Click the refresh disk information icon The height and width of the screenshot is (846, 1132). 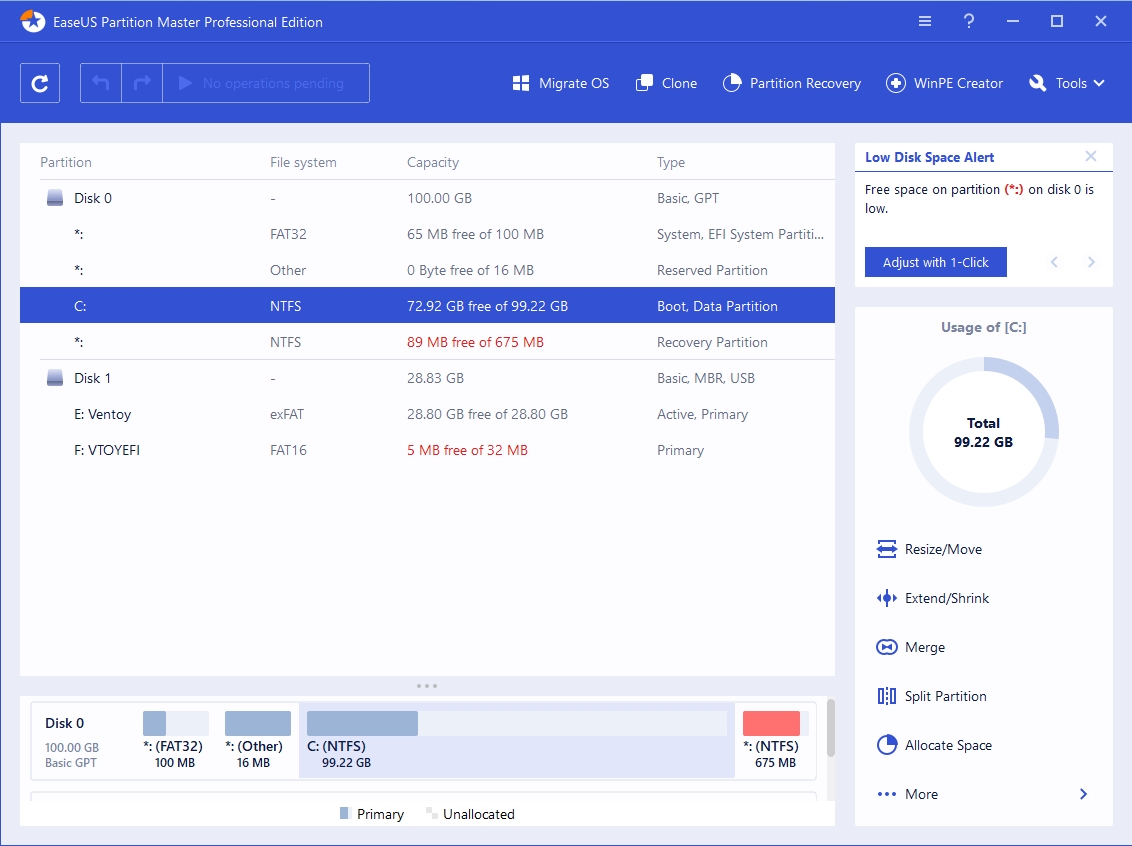coord(40,83)
